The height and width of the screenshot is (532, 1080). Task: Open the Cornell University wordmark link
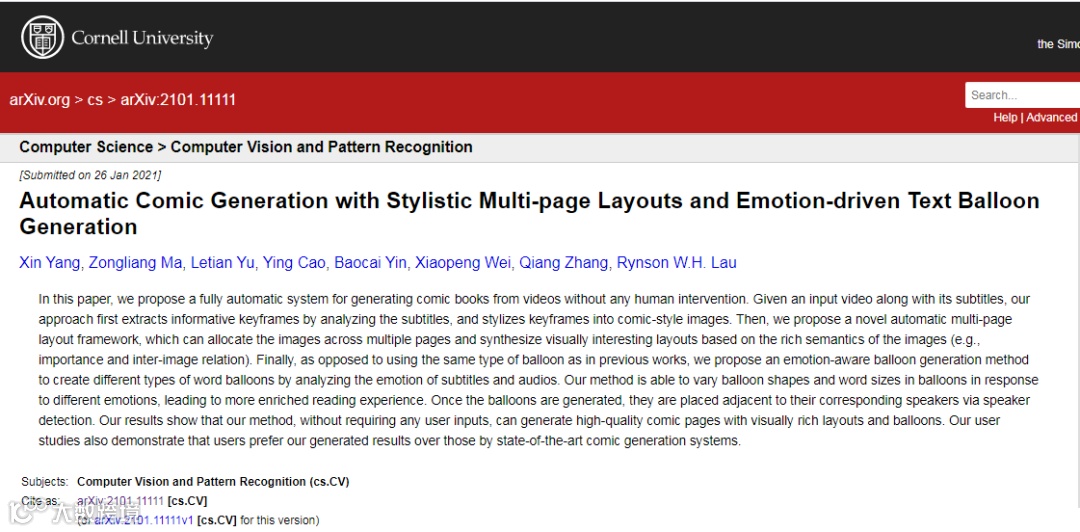coord(143,38)
